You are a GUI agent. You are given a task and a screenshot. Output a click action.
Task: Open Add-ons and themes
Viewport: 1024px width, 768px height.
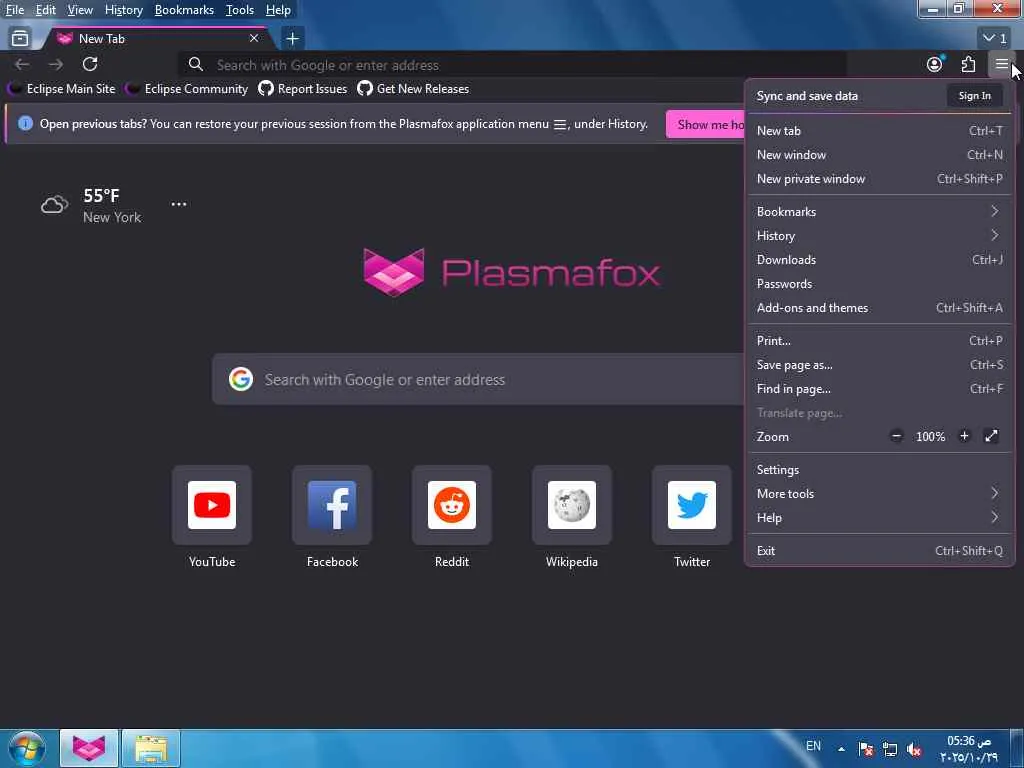coord(879,308)
